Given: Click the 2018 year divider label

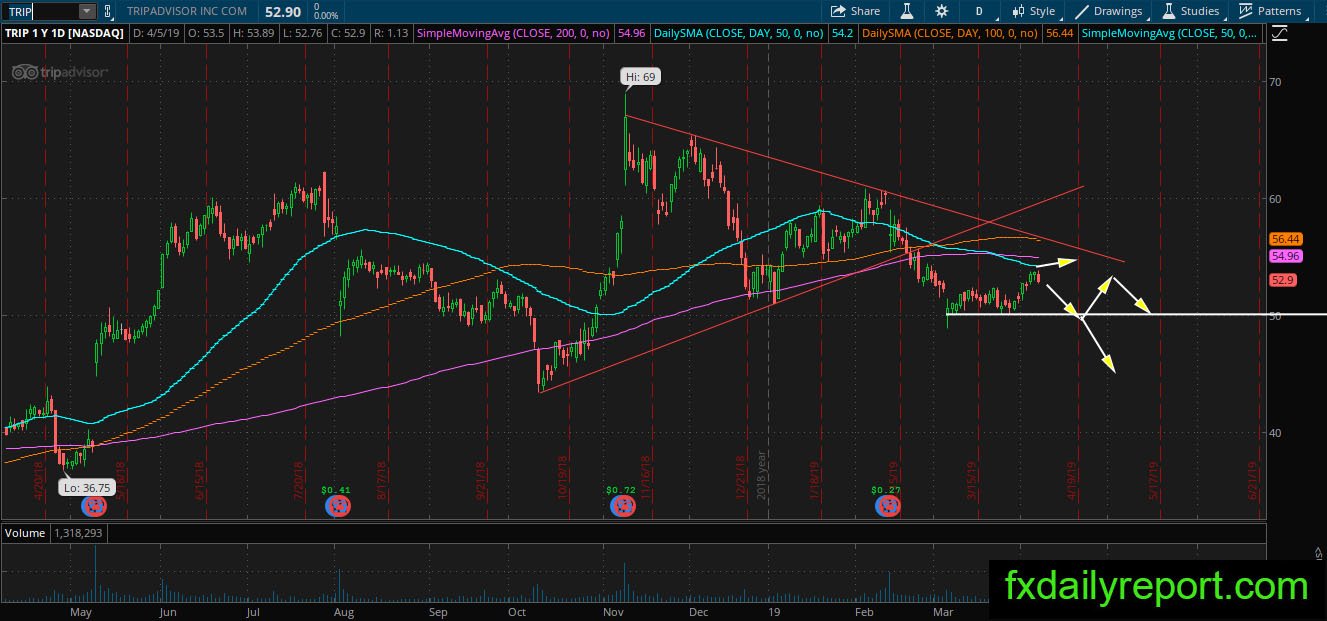Looking at the screenshot, I should [x=760, y=476].
